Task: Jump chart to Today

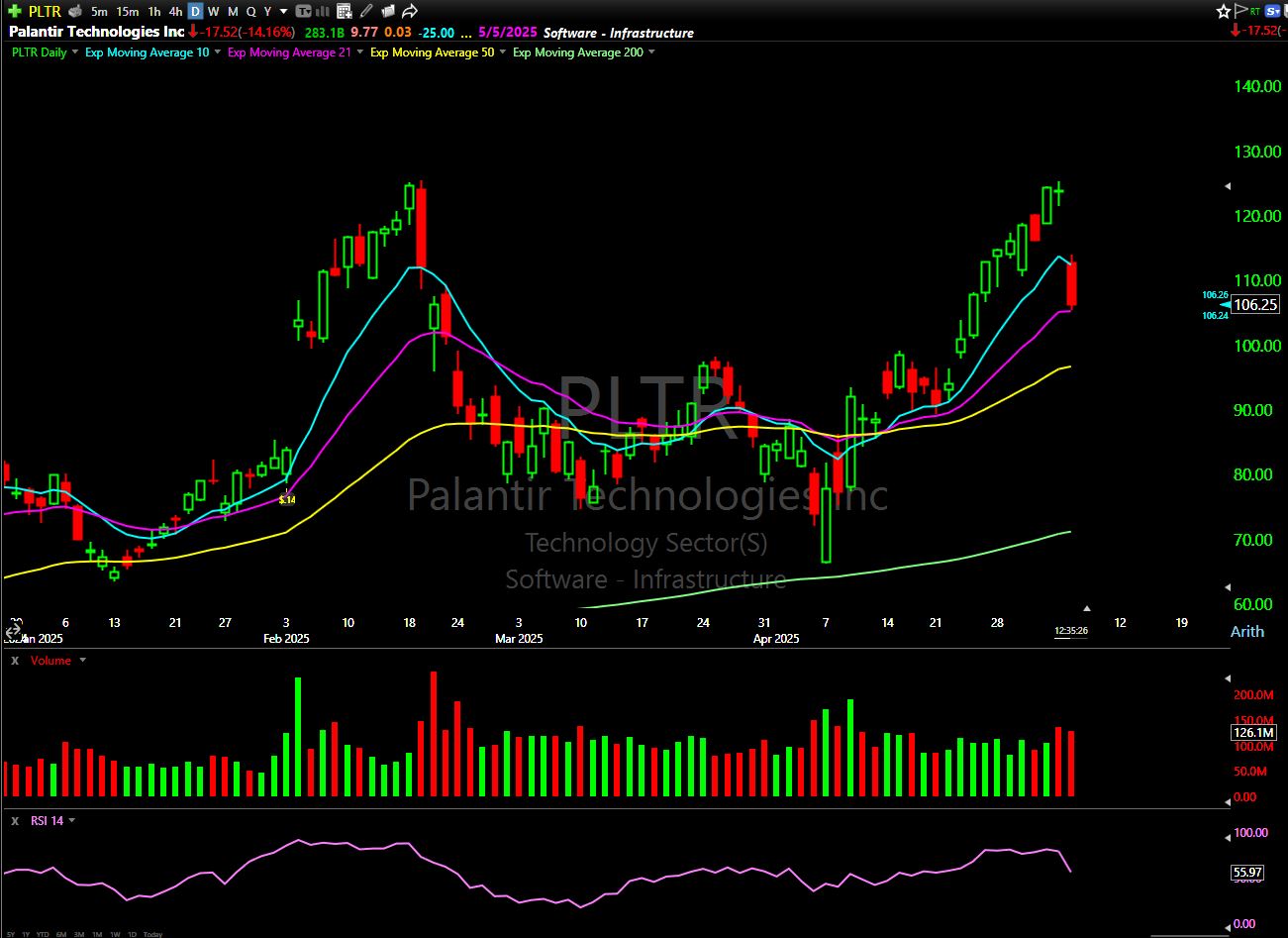Action: click(152, 934)
